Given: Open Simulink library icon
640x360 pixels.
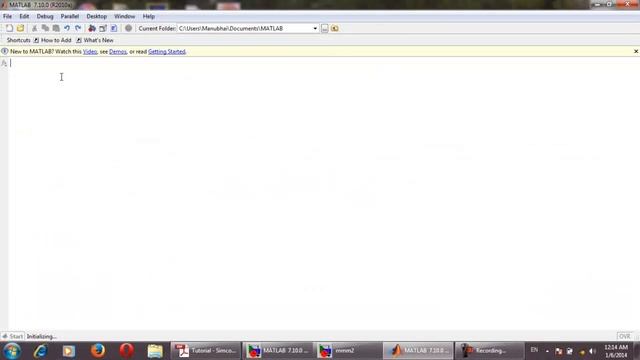Looking at the screenshot, I should pos(92,28).
